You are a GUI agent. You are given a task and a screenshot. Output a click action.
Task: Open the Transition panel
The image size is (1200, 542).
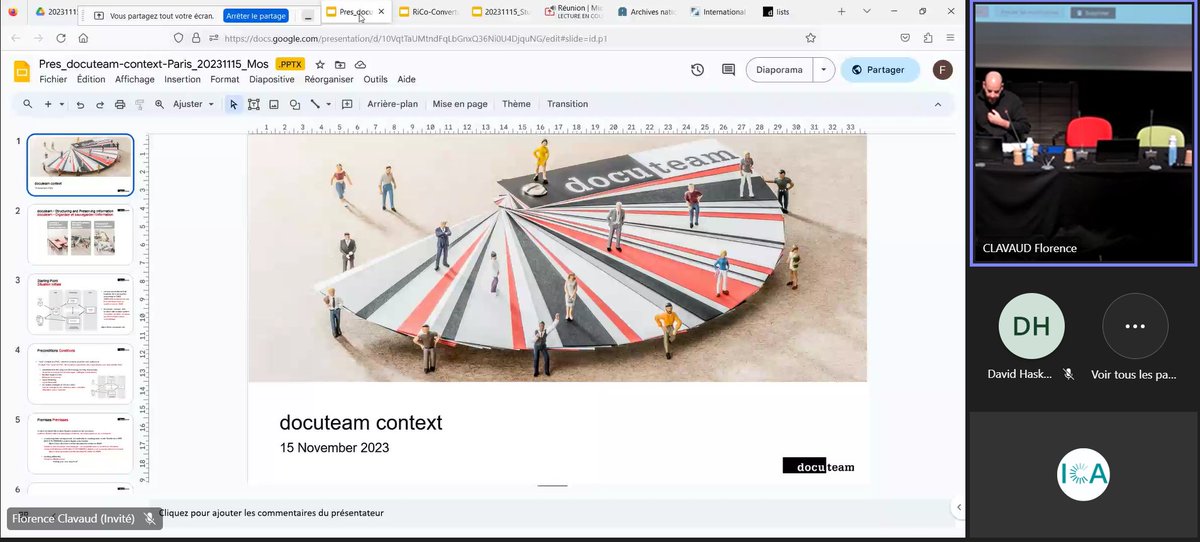coord(567,104)
